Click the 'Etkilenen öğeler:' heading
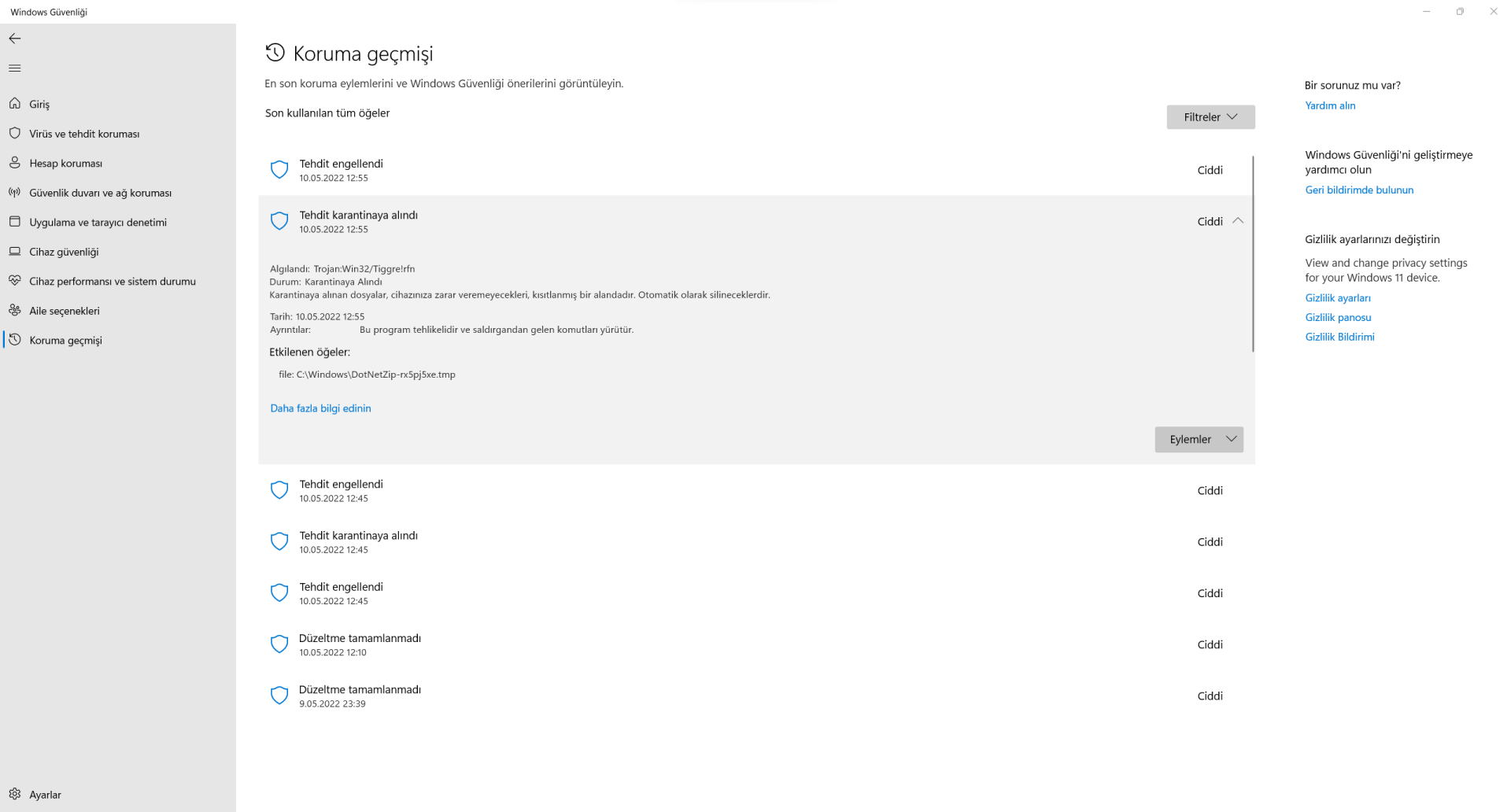The width and height of the screenshot is (1511, 812). (309, 352)
